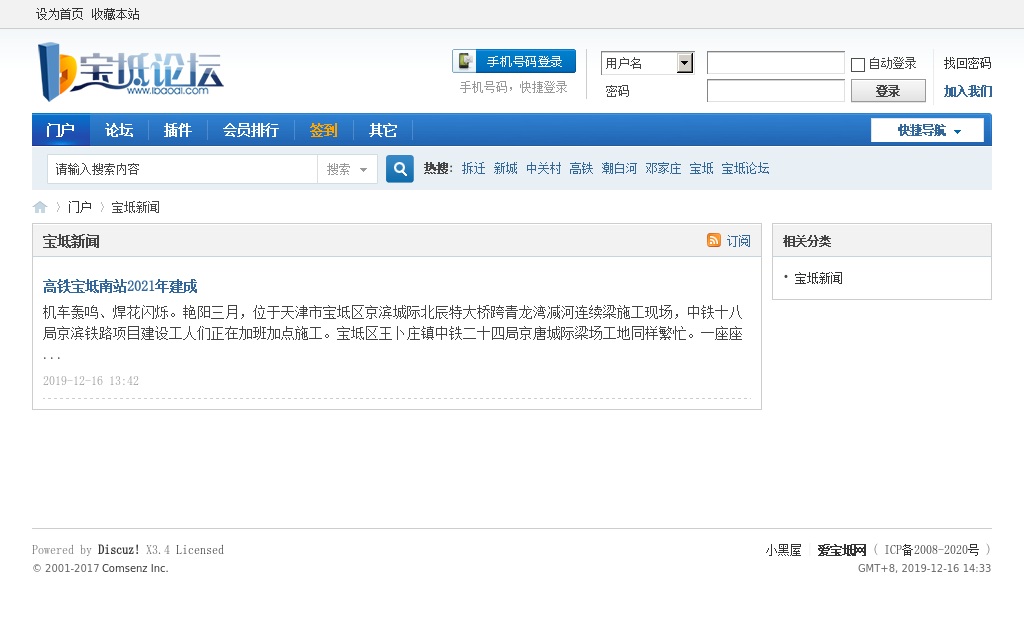Image resolution: width=1024 pixels, height=628 pixels.
Task: Click the 登录 button
Action: (888, 91)
